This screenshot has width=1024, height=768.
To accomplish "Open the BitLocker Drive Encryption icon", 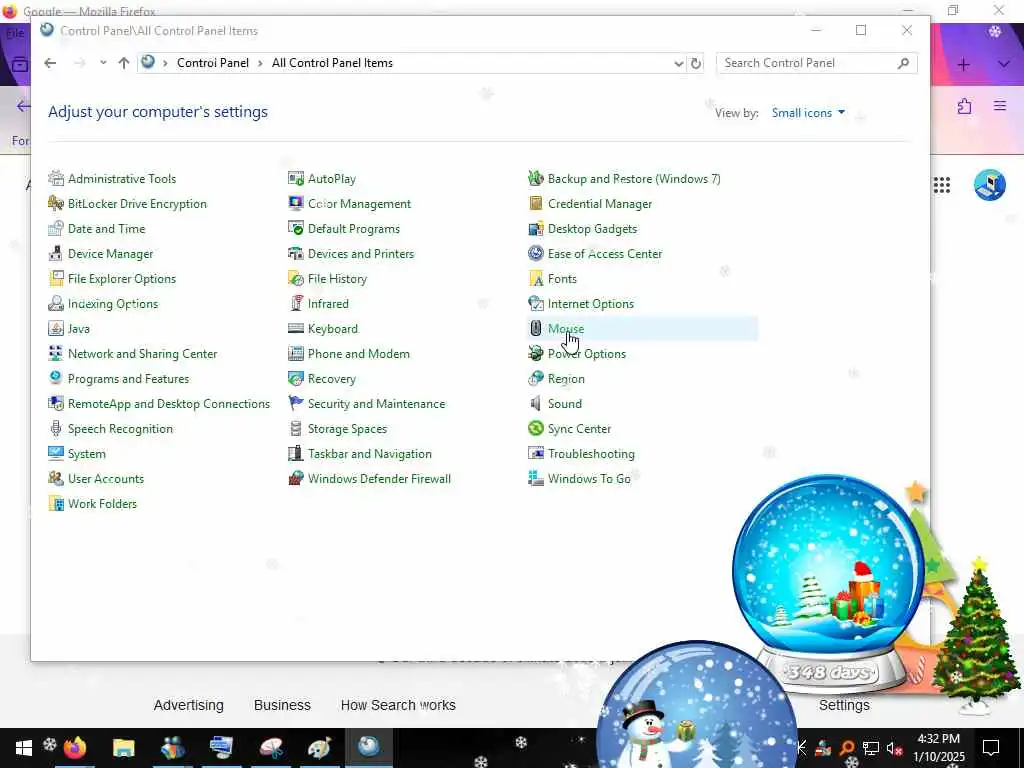I will coord(56,203).
